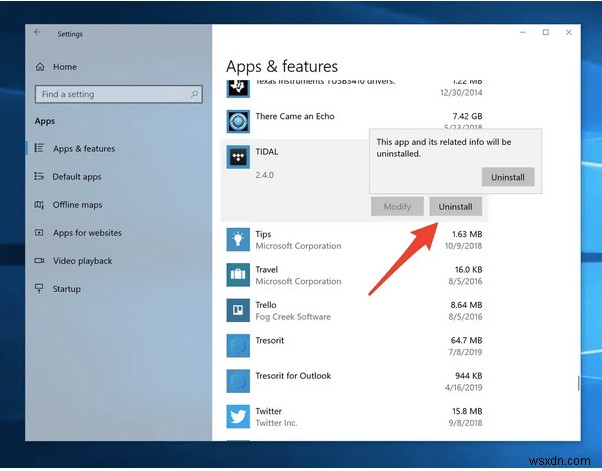602x471 pixels.
Task: Click the Uninstall button beside Modify
Action: click(455, 207)
